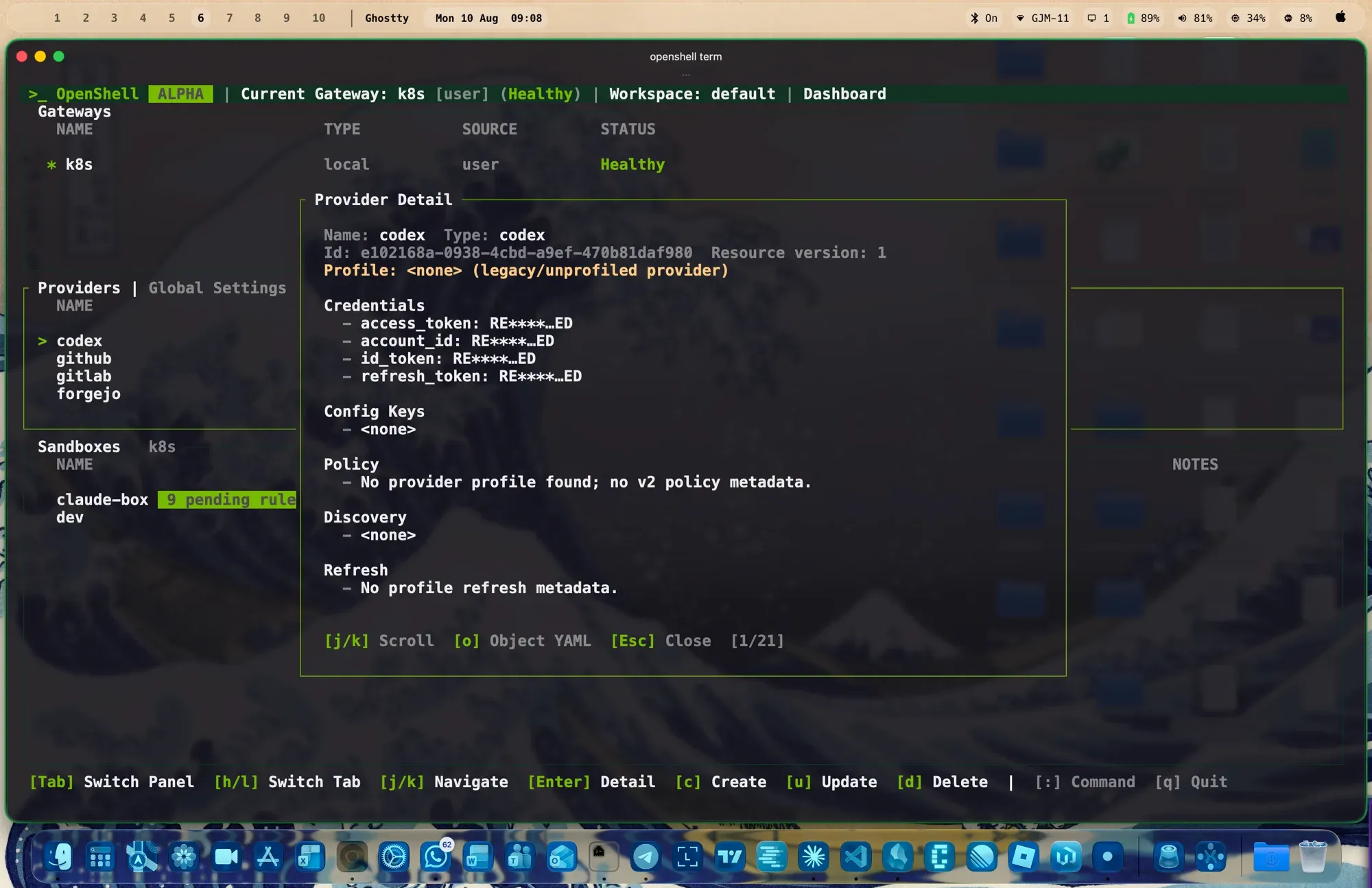This screenshot has width=1372, height=888.
Task: Switch to workspace 10 in menu bar
Action: point(318,18)
